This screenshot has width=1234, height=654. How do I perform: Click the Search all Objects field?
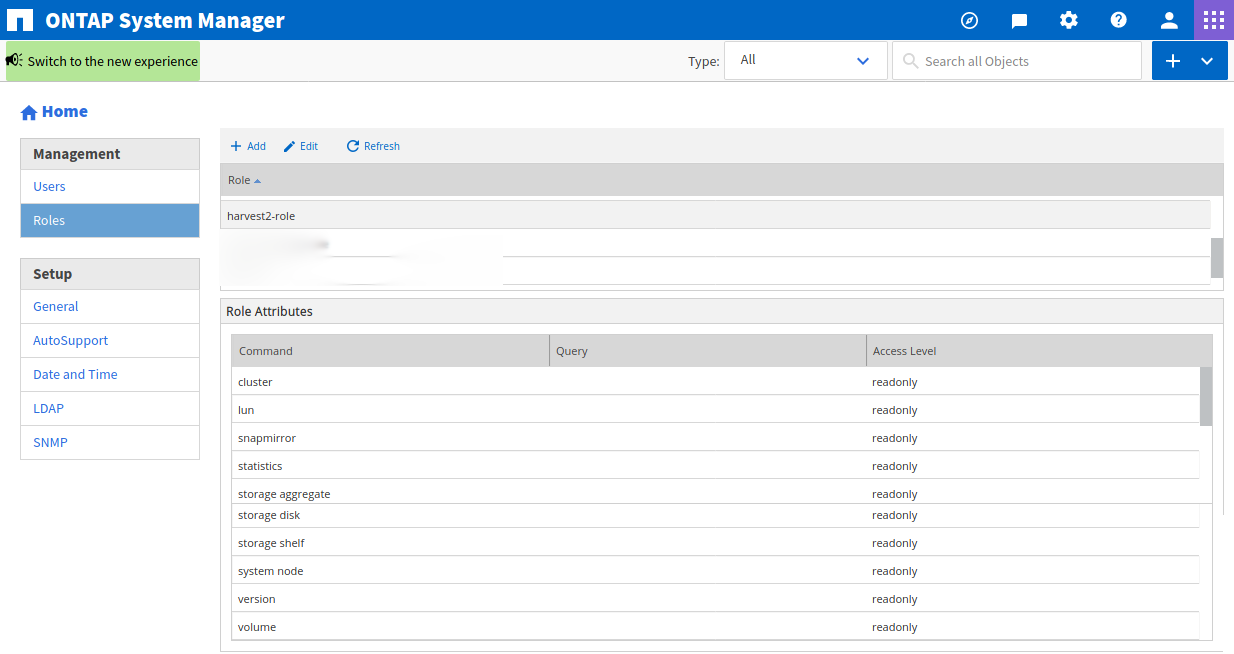point(1016,60)
